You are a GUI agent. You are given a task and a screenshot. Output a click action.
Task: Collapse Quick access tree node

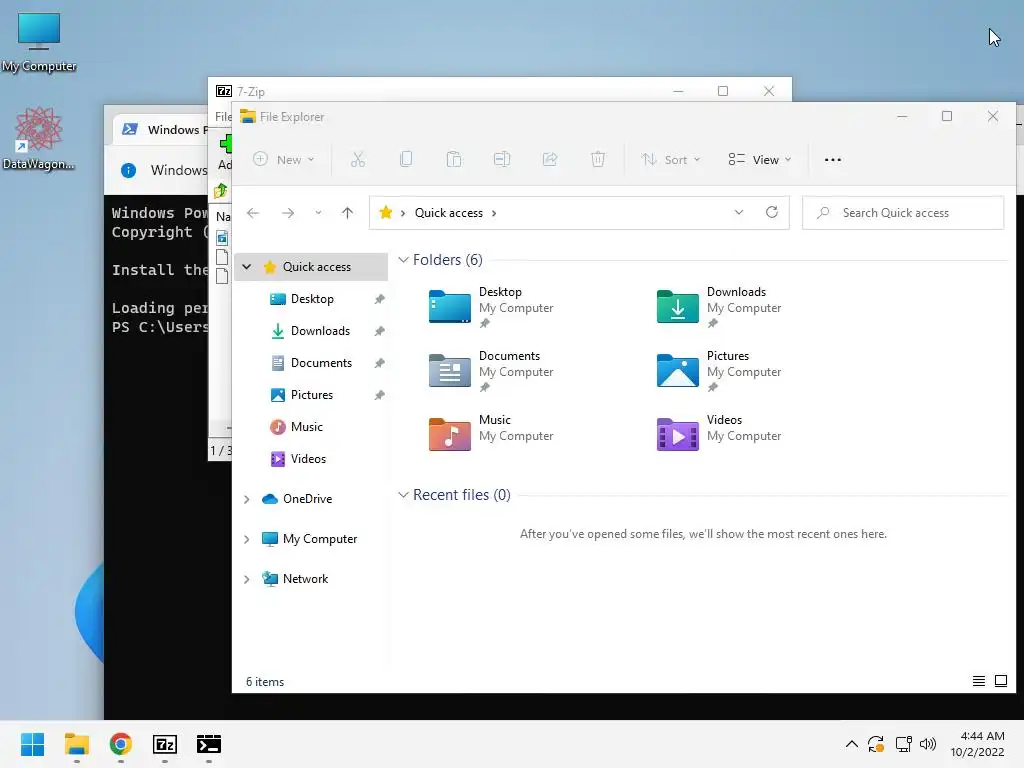click(247, 266)
